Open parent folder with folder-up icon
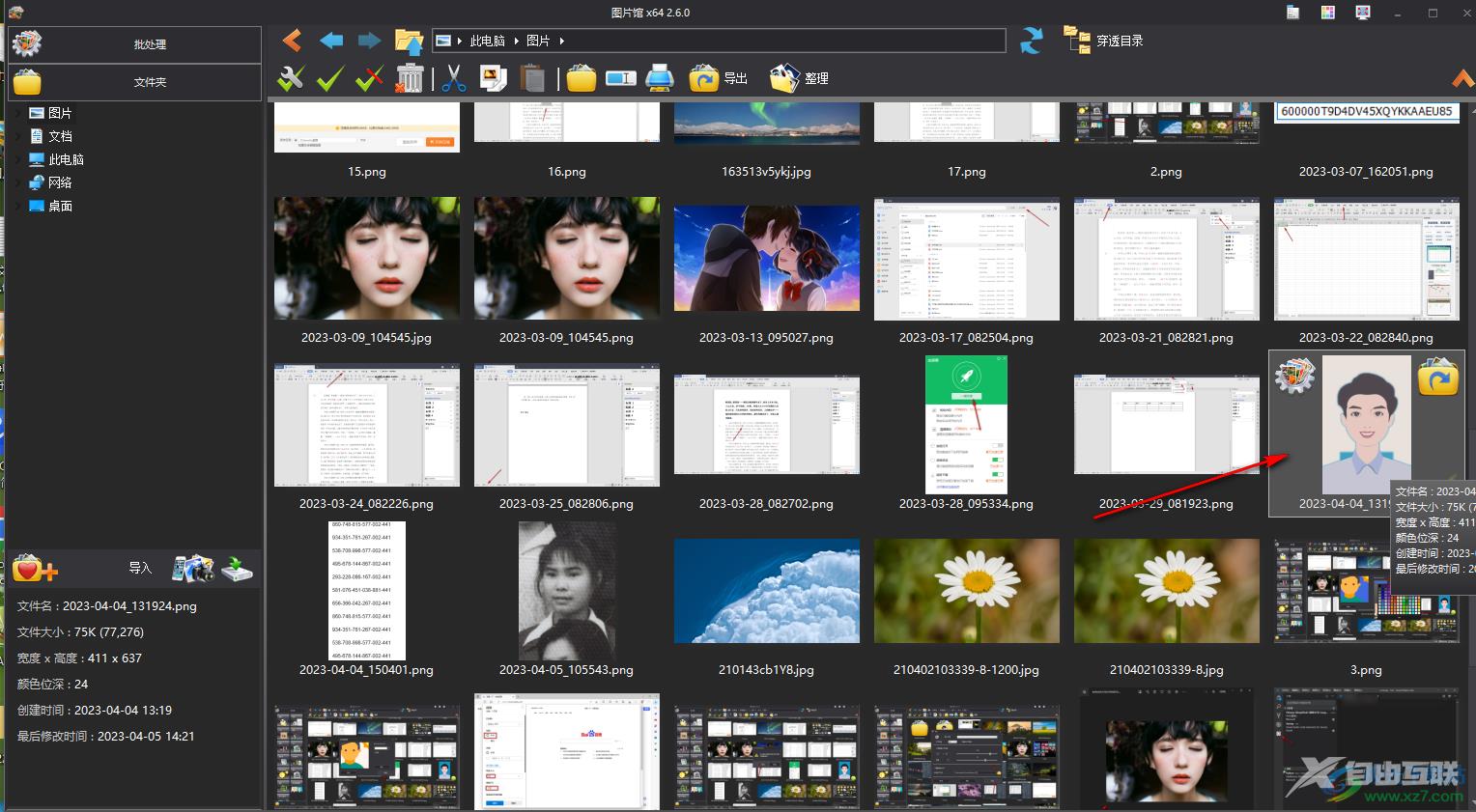The height and width of the screenshot is (812, 1476). [x=410, y=41]
